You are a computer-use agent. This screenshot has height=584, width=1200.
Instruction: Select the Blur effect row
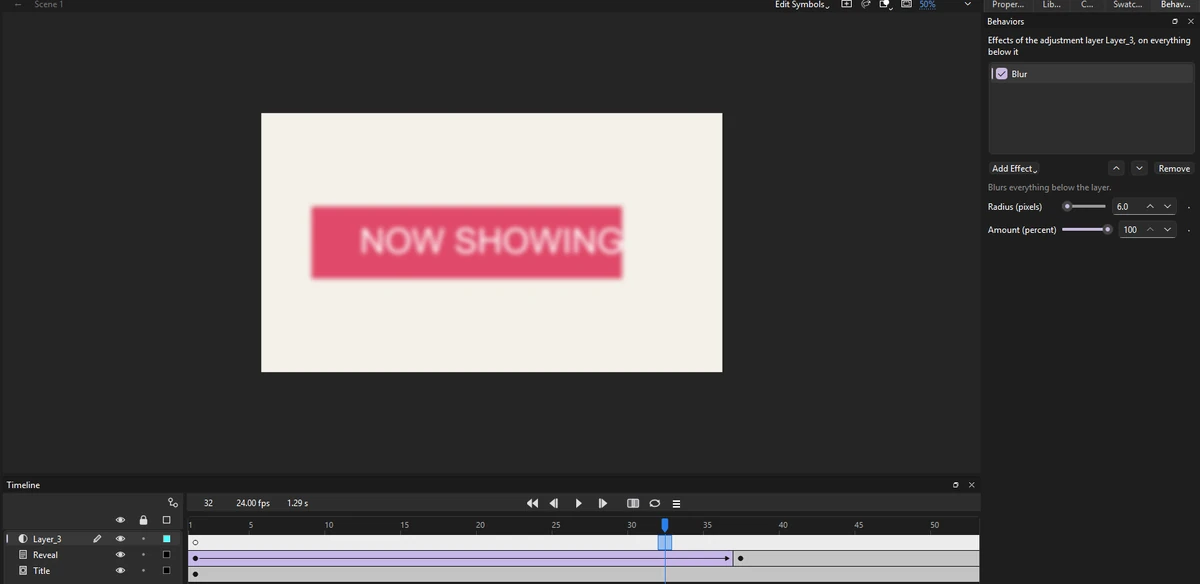tap(1090, 74)
